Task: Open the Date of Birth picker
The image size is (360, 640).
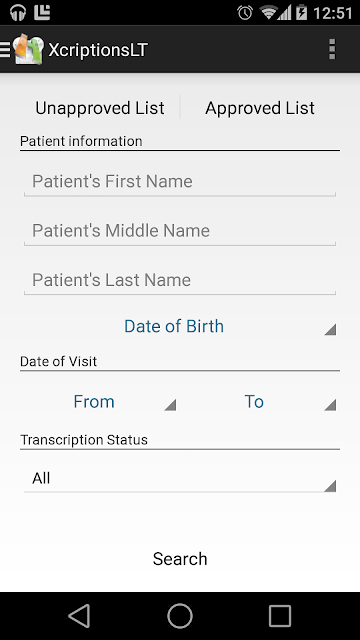Action: click(180, 326)
